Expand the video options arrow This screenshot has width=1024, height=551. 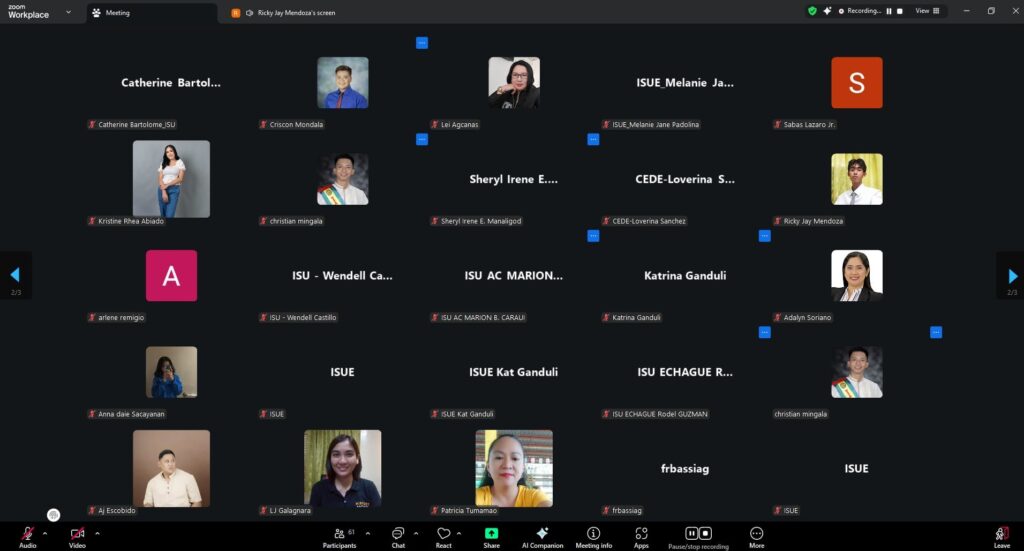coord(97,533)
